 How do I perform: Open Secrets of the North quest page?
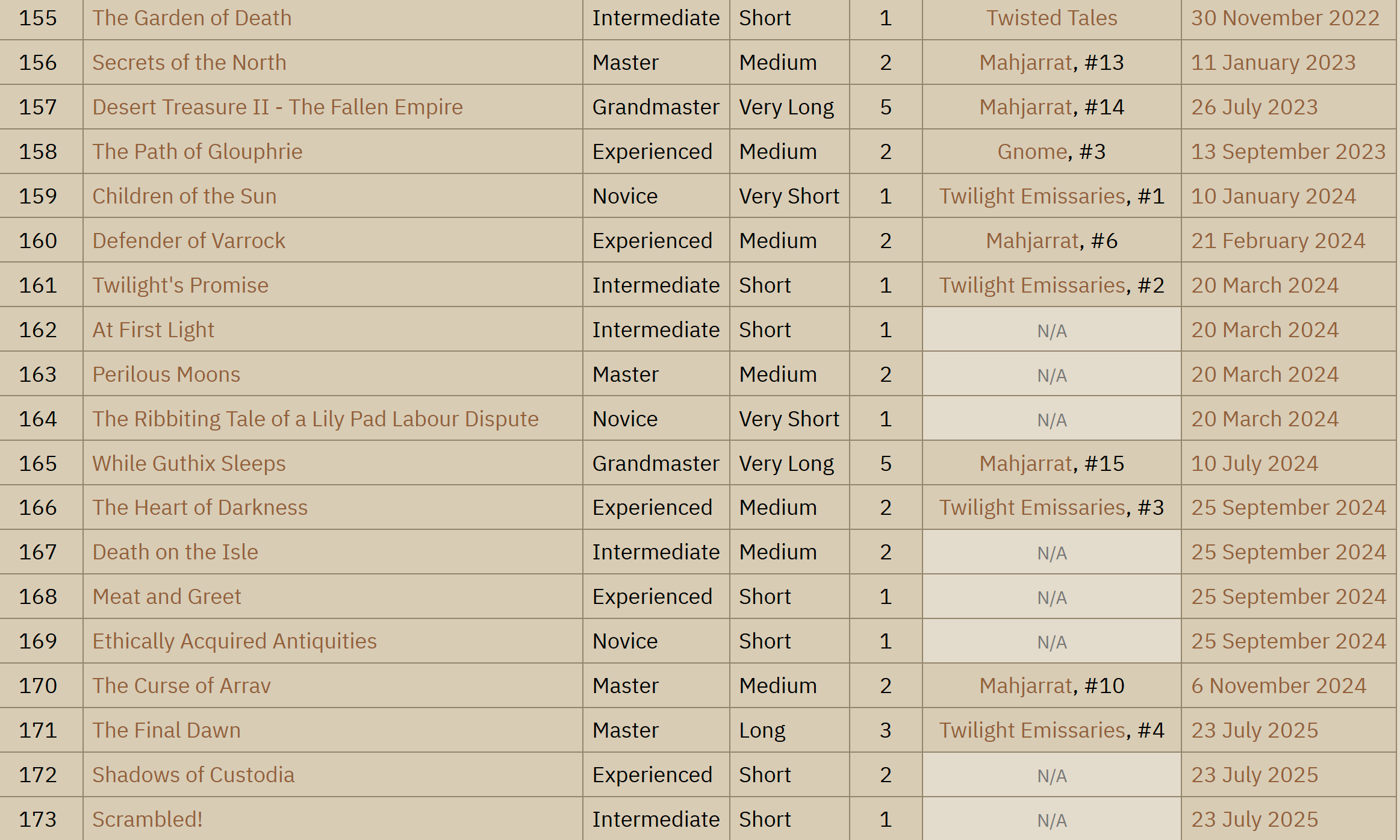coord(189,63)
